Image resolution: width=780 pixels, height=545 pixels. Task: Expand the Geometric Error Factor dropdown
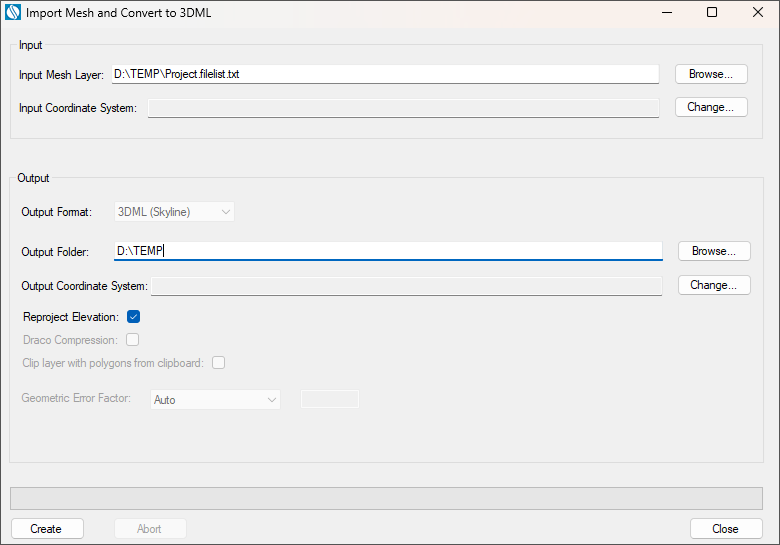click(215, 400)
